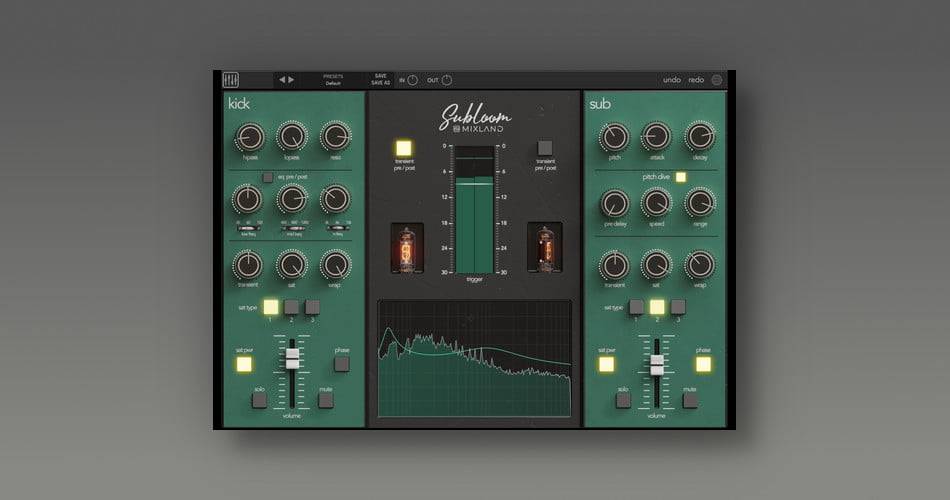Click the kick hipass knob
This screenshot has width=950, height=500.
[x=250, y=137]
